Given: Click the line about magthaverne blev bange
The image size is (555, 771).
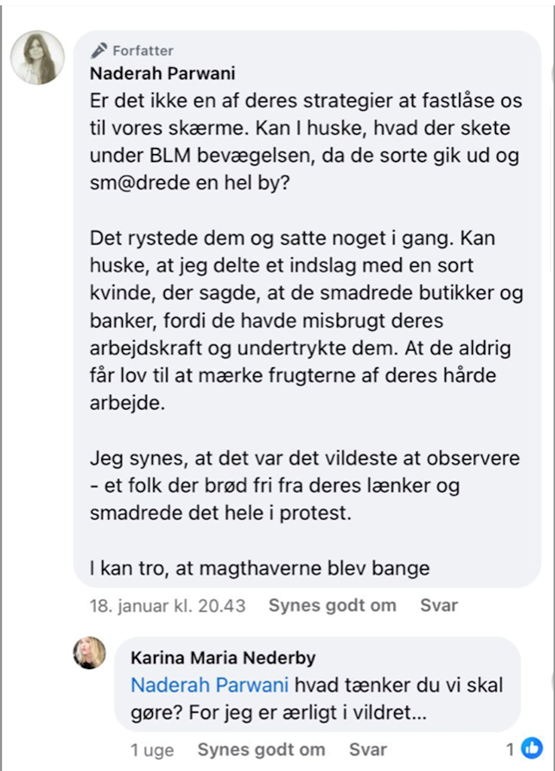Looking at the screenshot, I should click(260, 568).
